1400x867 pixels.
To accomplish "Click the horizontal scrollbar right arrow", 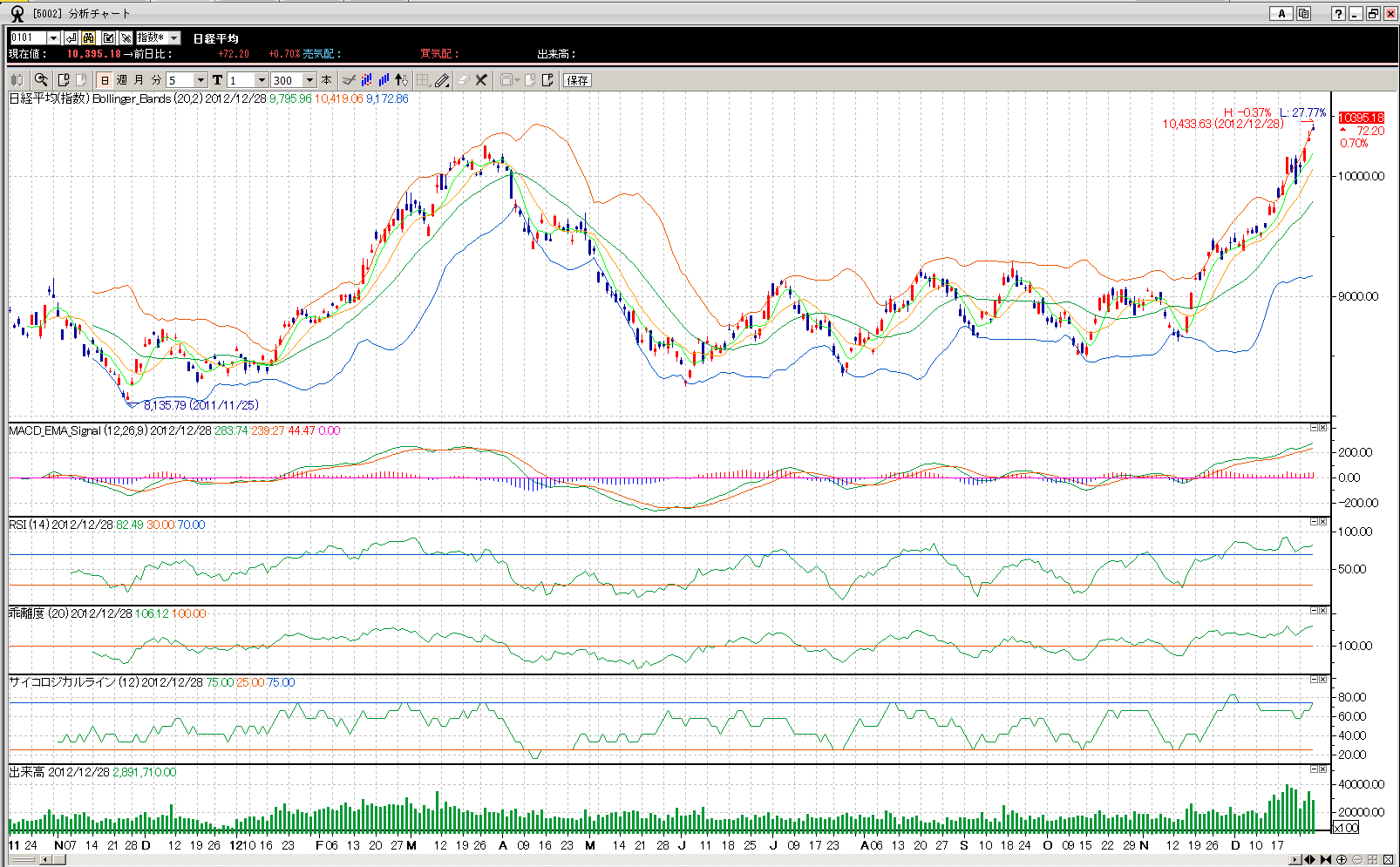I will pos(1295,859).
